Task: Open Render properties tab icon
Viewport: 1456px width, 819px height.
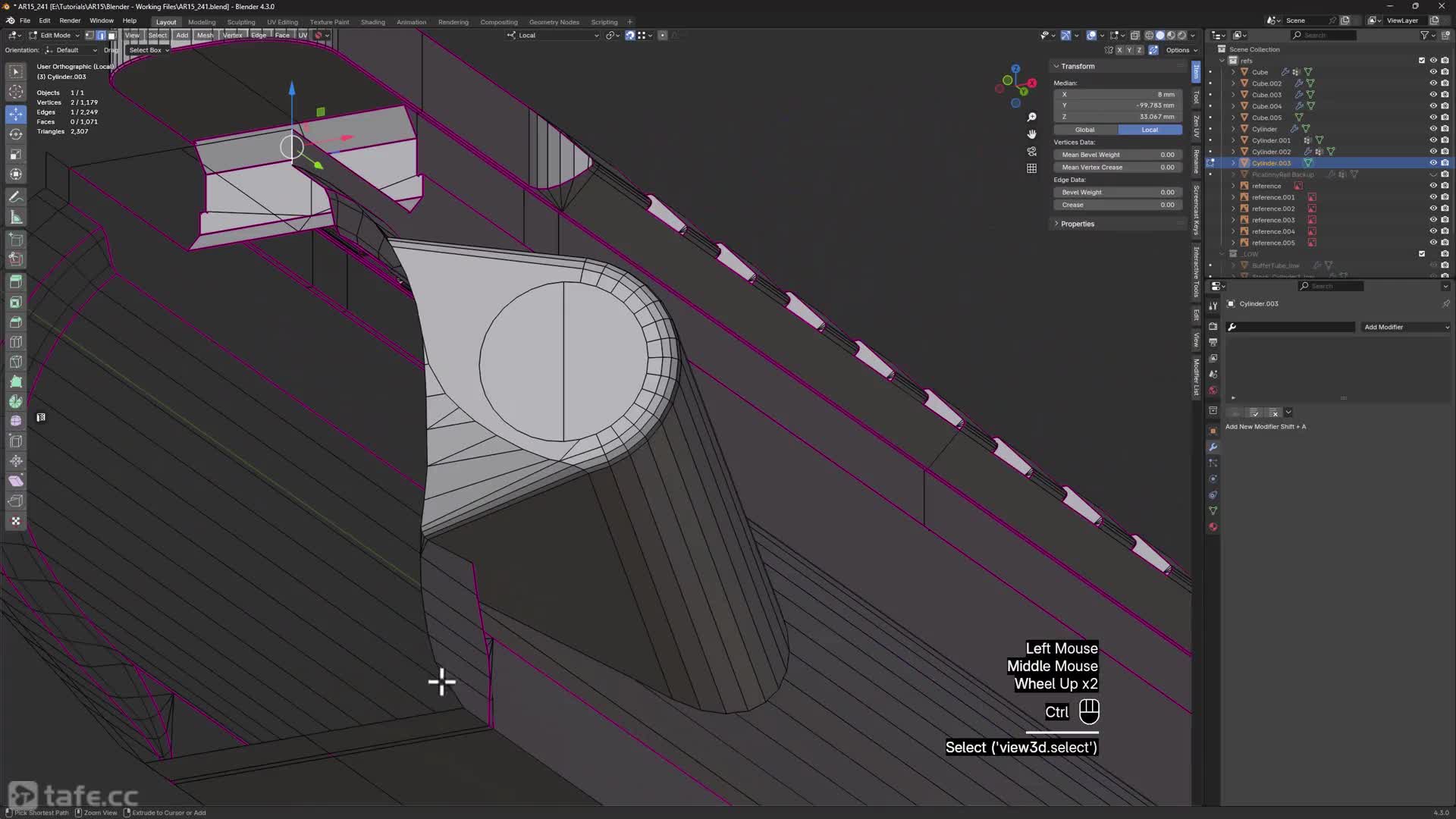Action: point(1213,326)
